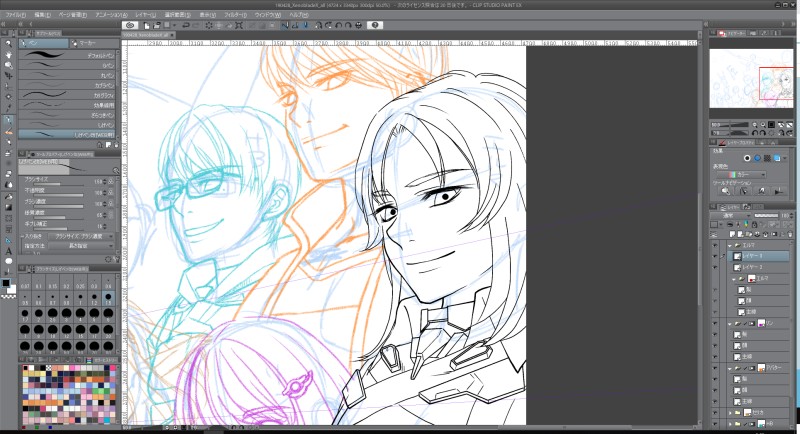Hide レイヤー 1 via eye icon
Image resolution: width=800 pixels, height=434 pixels.
pos(715,256)
